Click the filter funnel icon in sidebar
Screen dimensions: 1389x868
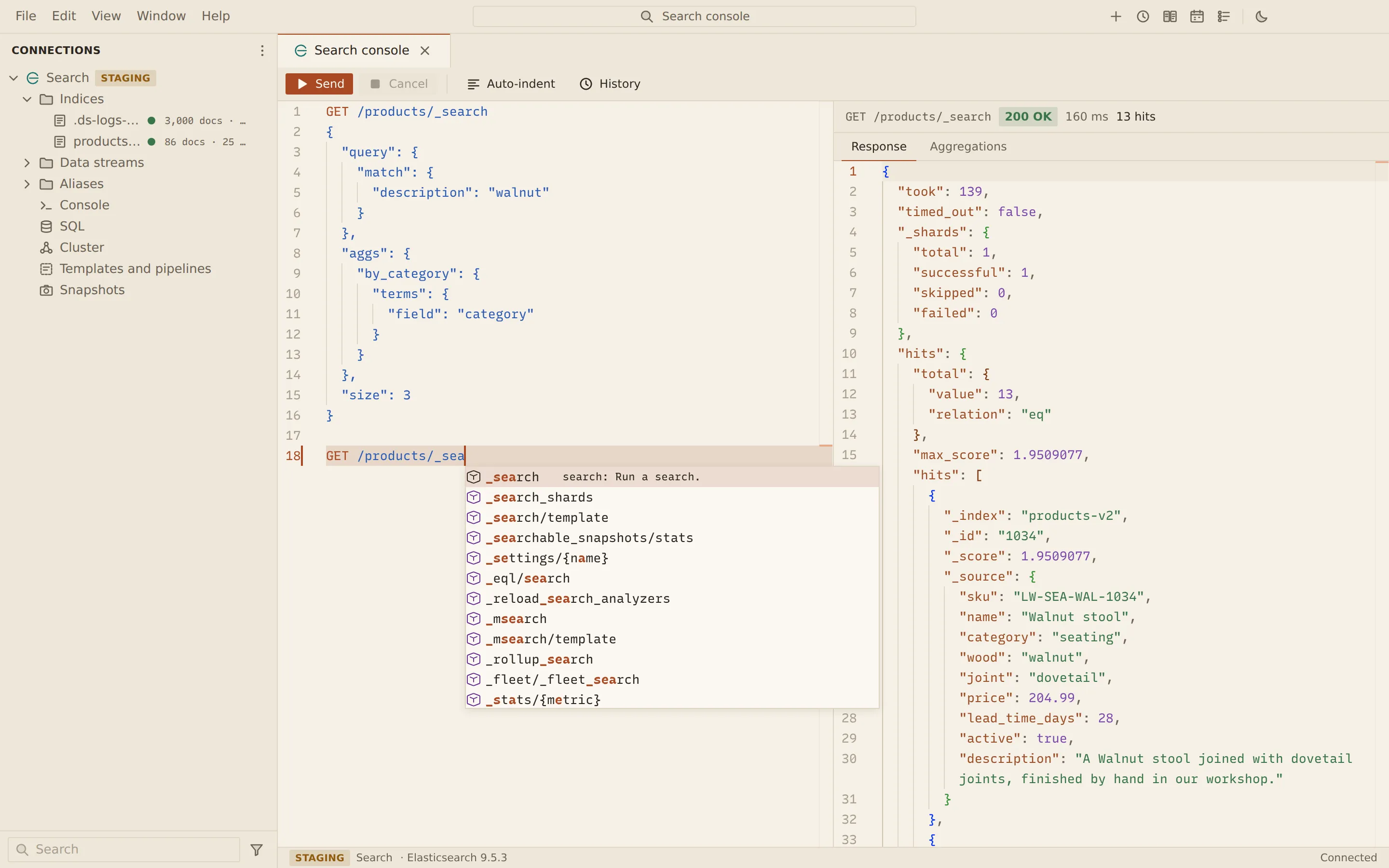coord(257,850)
